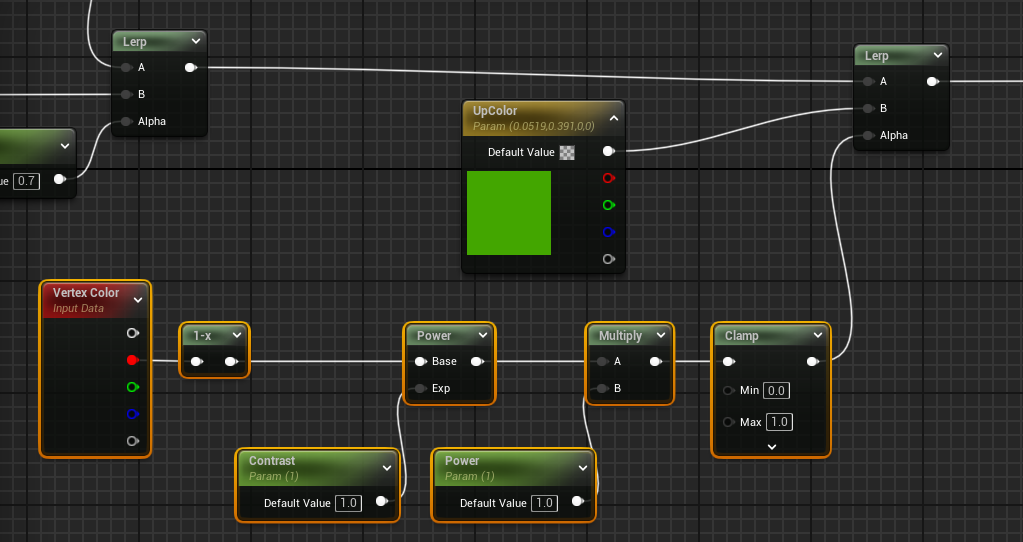
Task: Expand the Clamp node's bottom chevron
Action: (772, 446)
